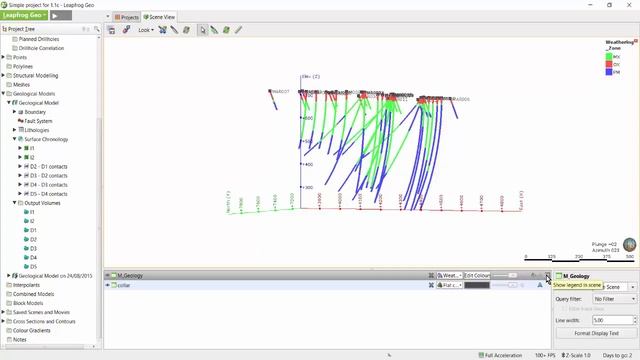Remove collar from scene with X icon
The width and height of the screenshot is (640, 360).
431,285
